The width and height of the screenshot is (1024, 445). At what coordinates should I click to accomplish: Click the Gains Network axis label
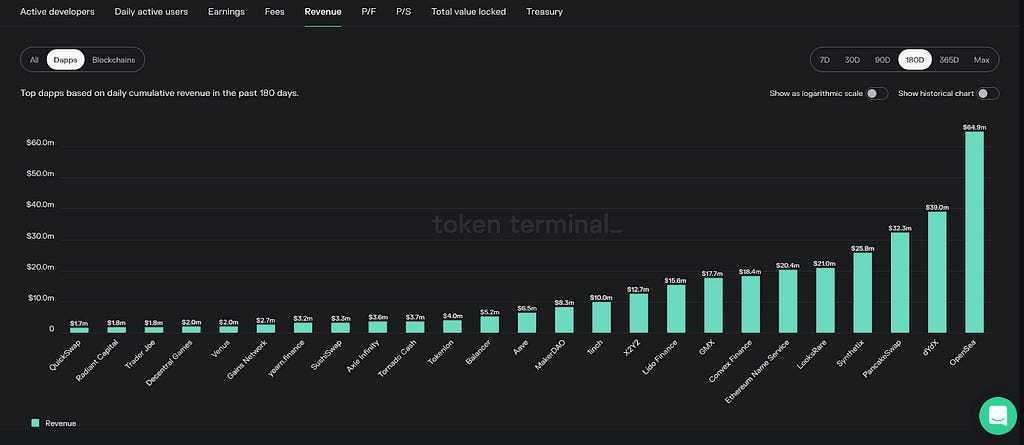point(249,359)
